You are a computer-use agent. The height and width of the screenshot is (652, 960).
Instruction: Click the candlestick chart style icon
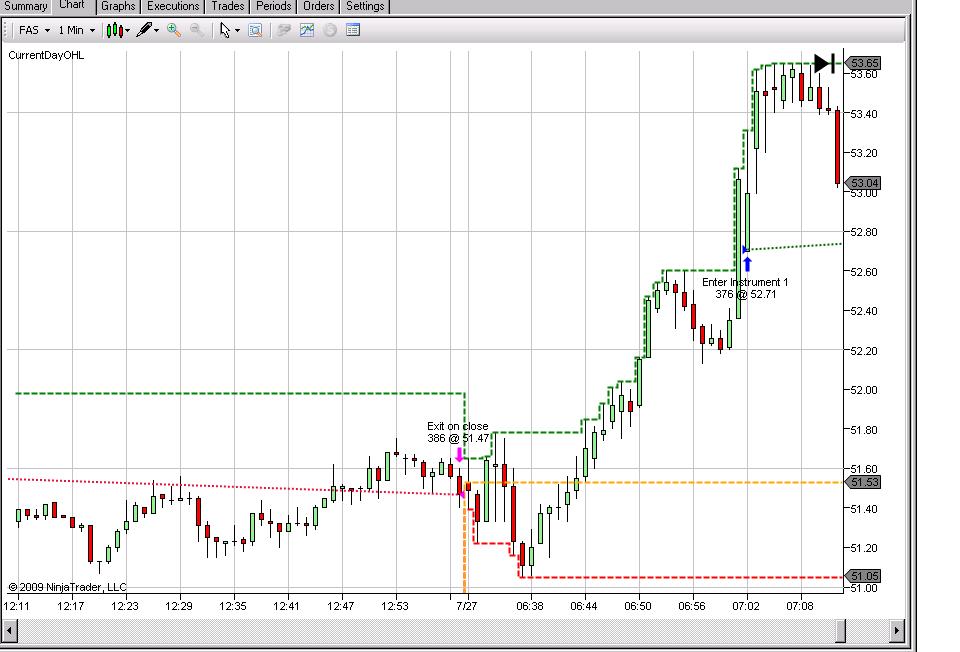tap(114, 30)
